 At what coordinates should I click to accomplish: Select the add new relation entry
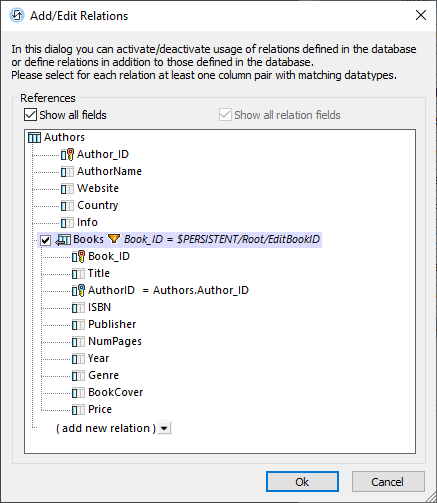click(106, 428)
